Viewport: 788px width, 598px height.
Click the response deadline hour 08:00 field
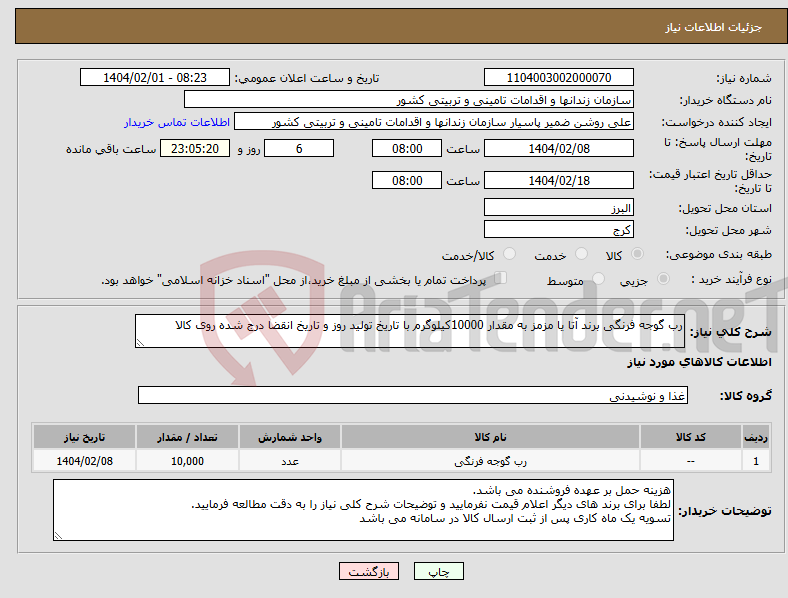tap(407, 148)
